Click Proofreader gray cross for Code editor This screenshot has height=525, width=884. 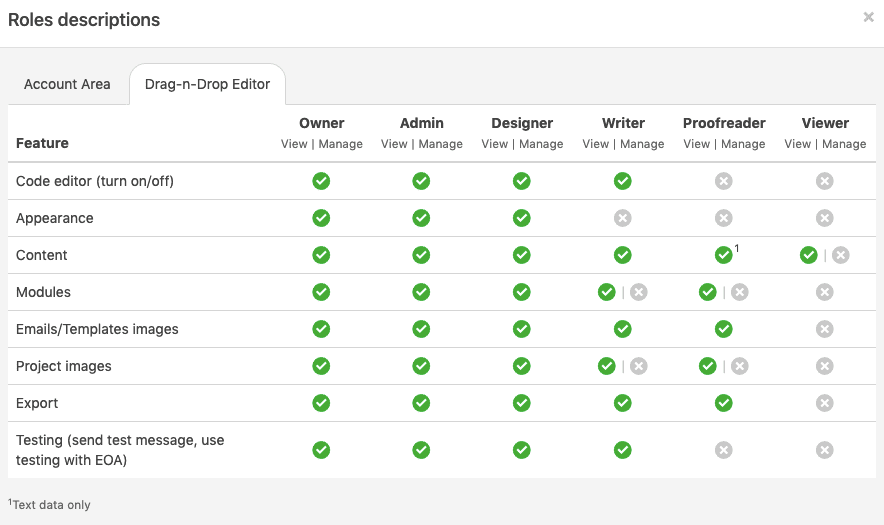(724, 181)
